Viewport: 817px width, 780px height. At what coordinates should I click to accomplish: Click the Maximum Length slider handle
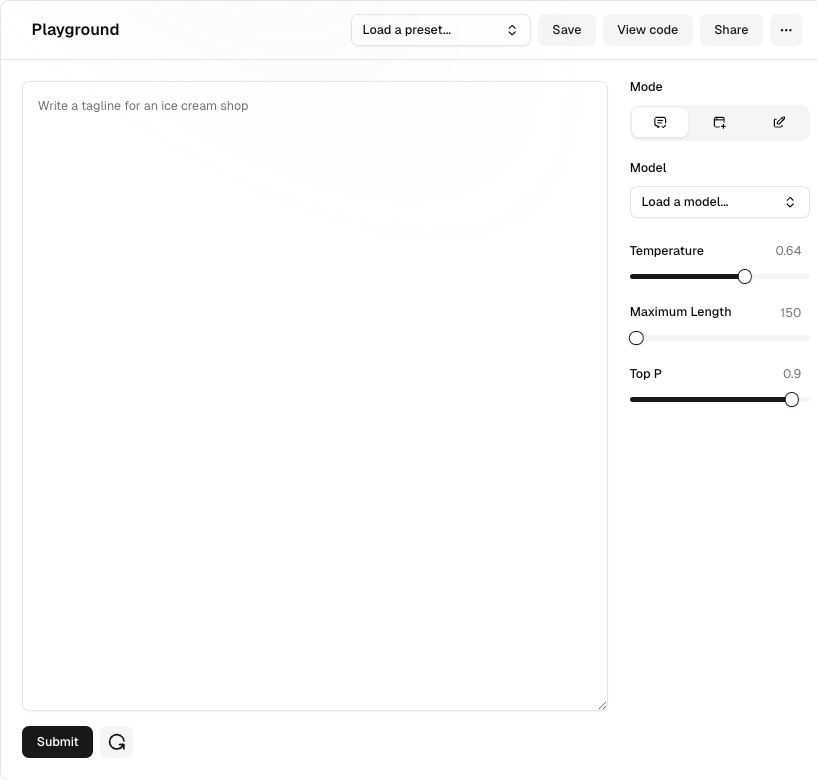click(636, 338)
